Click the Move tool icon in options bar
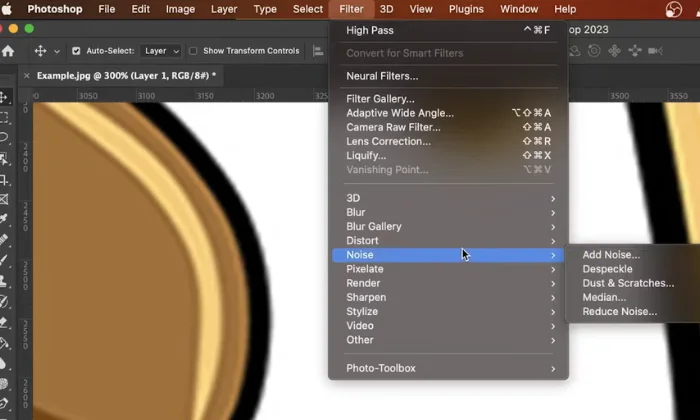 [40, 51]
